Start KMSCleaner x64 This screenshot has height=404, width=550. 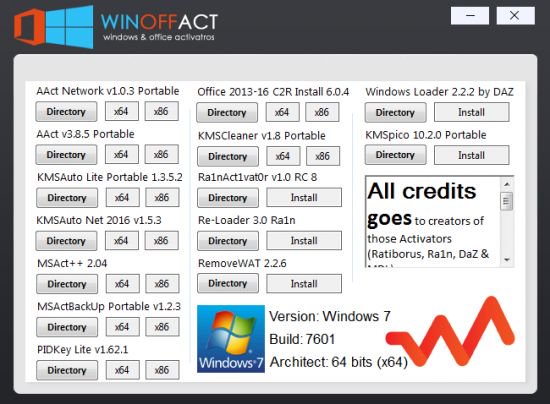[283, 156]
